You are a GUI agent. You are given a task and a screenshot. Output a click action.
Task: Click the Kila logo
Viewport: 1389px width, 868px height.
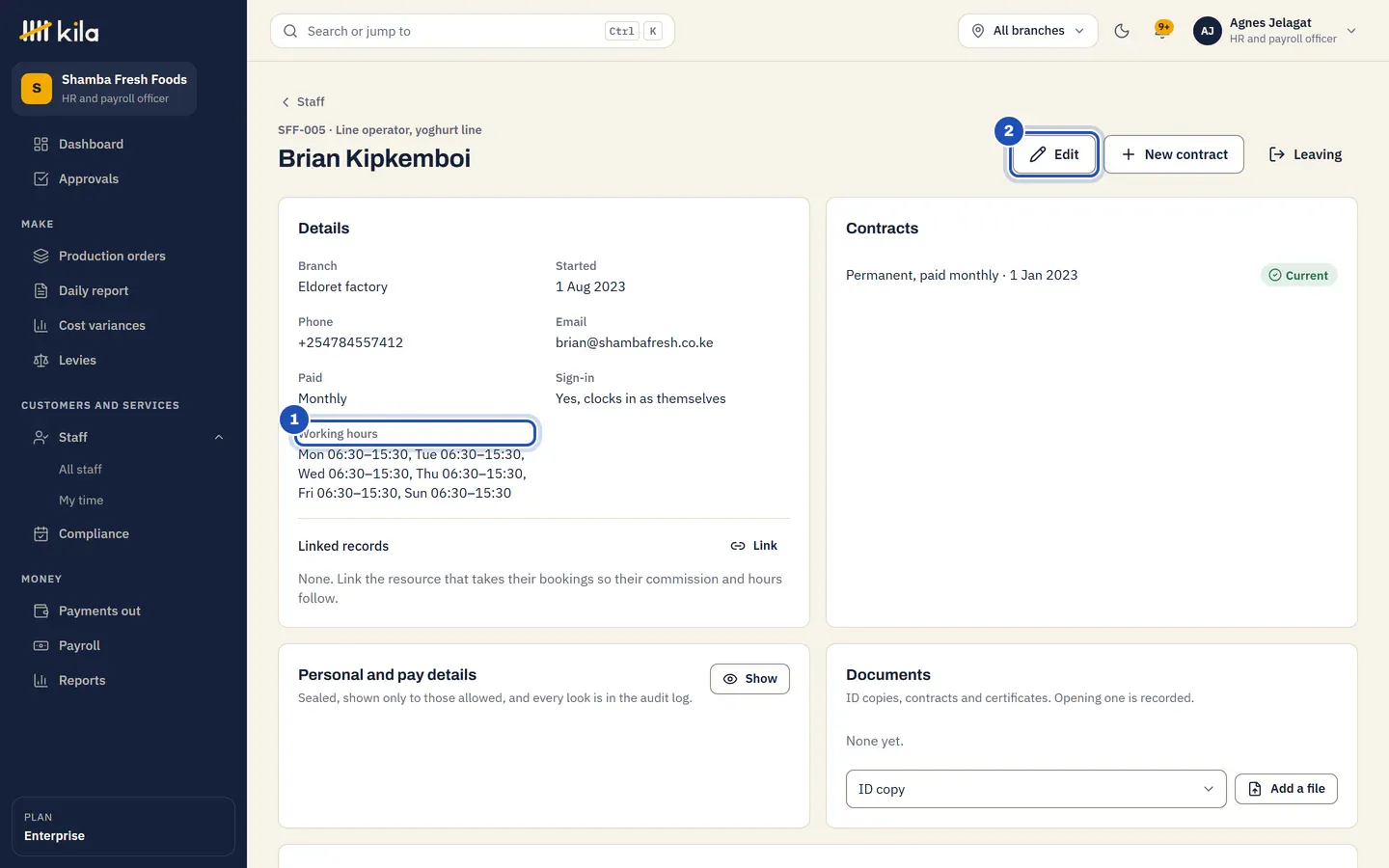tap(60, 32)
